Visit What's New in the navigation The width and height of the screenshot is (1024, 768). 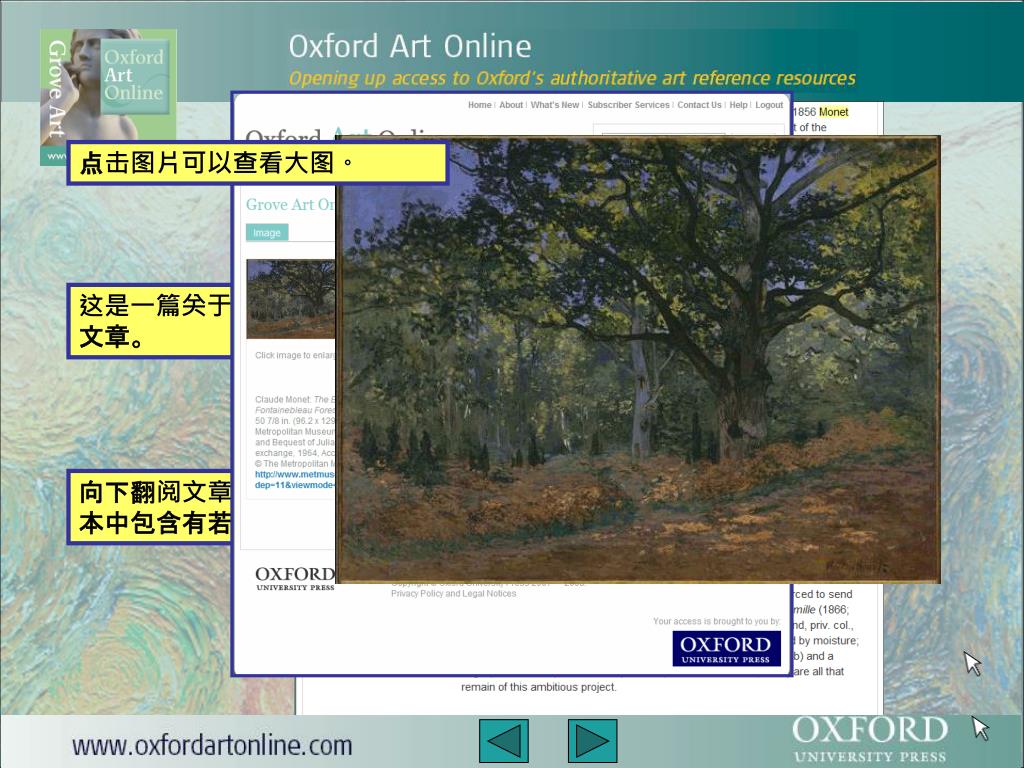click(554, 105)
